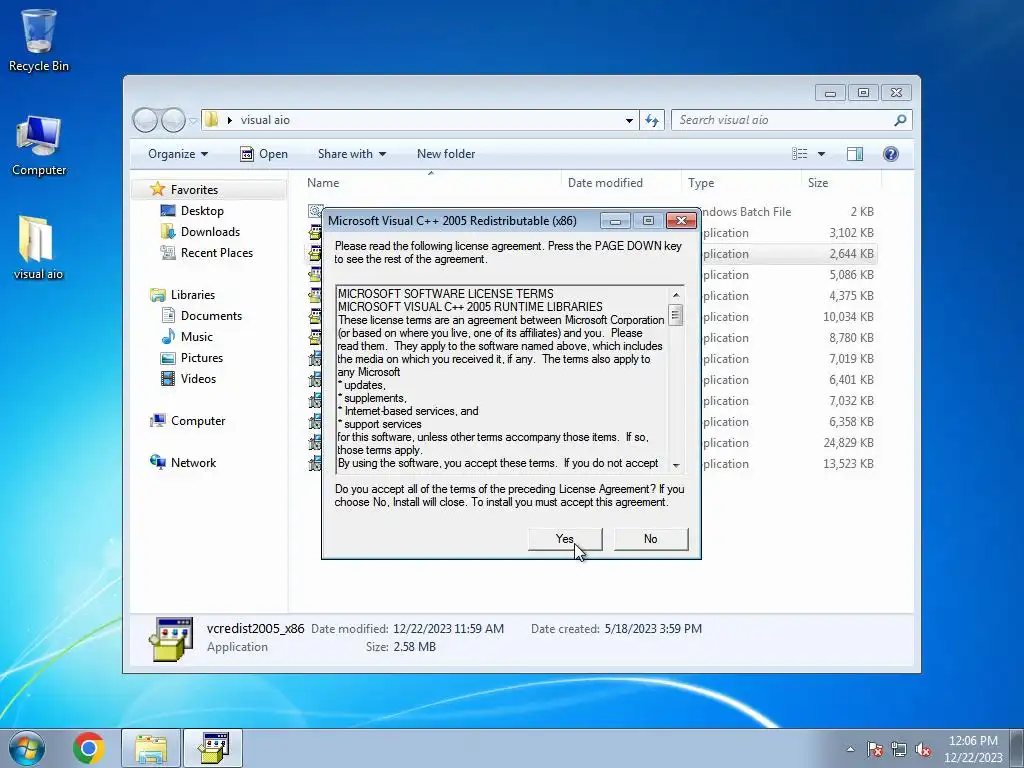Select the visual aio folder on desktop
This screenshot has height=768, width=1024.
39,248
